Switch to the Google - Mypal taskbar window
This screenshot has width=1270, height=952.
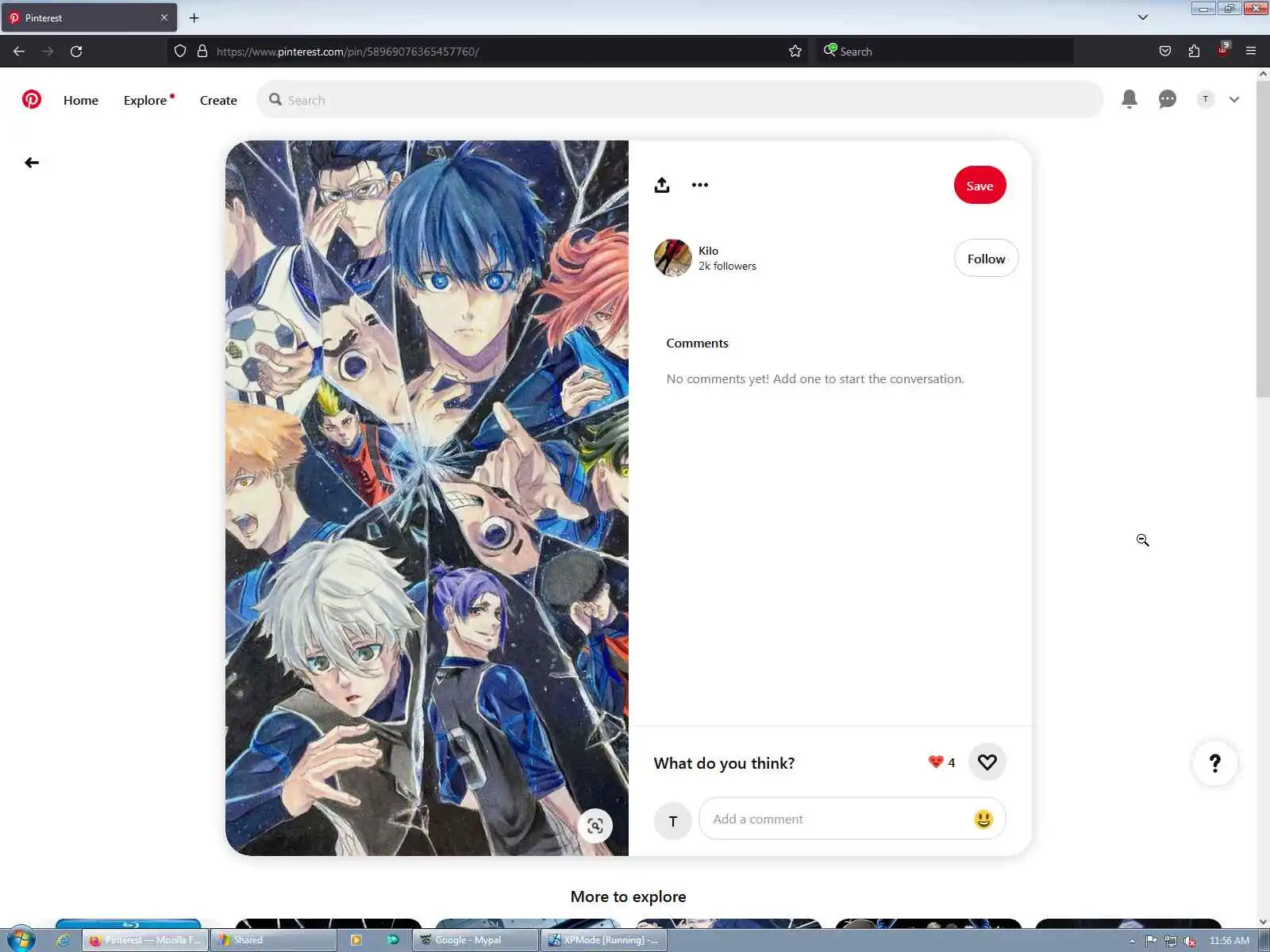point(475,940)
